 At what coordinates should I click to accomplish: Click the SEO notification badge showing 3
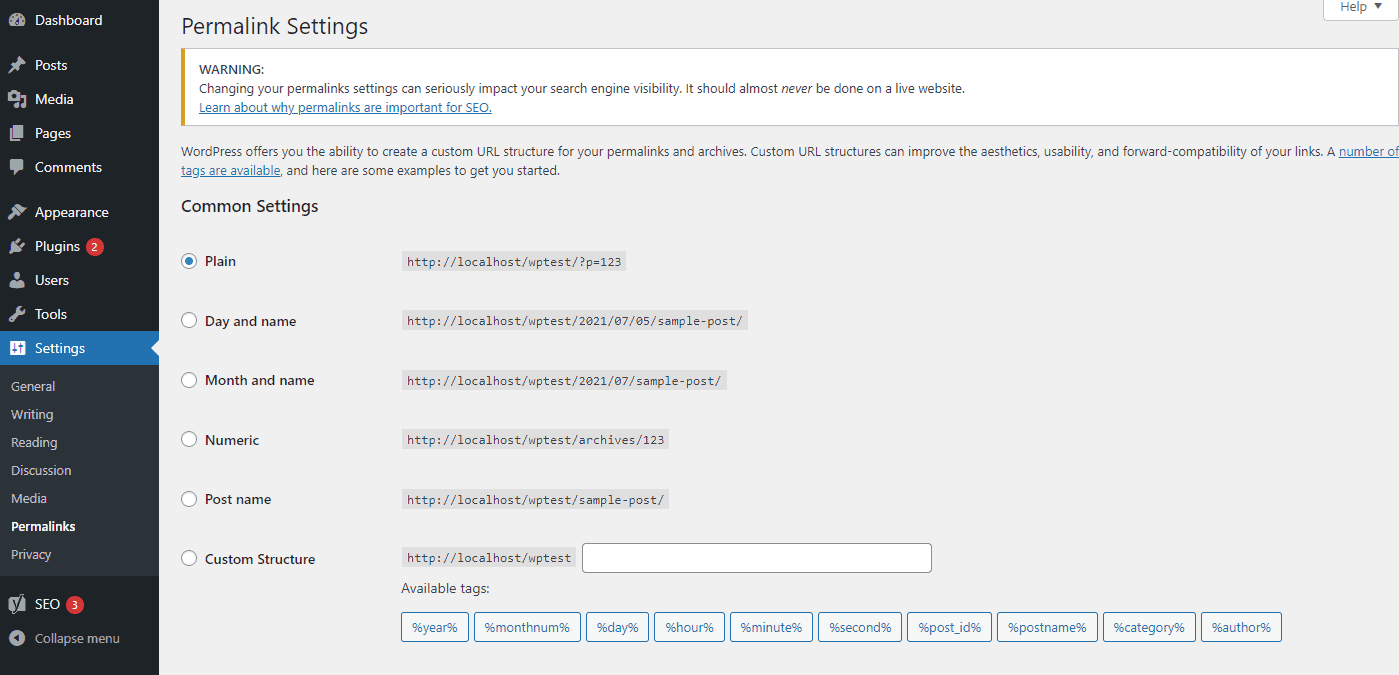(x=75, y=604)
